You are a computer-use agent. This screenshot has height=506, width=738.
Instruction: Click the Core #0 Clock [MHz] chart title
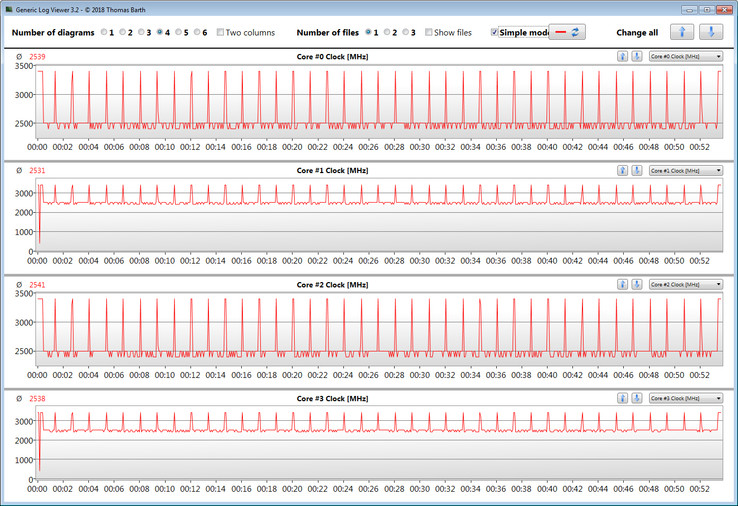332,56
